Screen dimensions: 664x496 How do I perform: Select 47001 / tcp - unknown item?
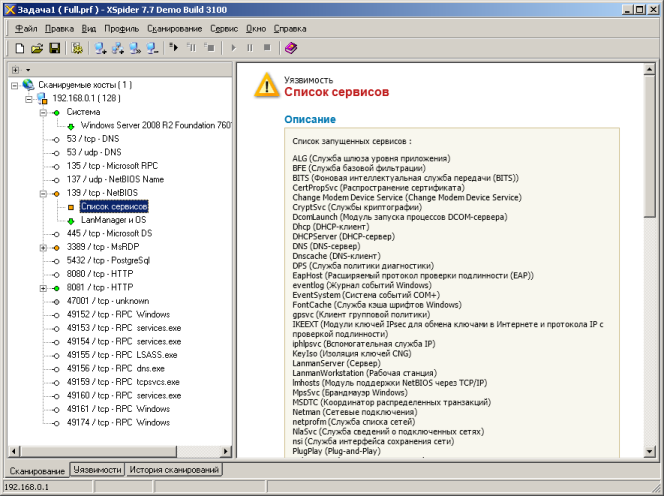point(108,301)
